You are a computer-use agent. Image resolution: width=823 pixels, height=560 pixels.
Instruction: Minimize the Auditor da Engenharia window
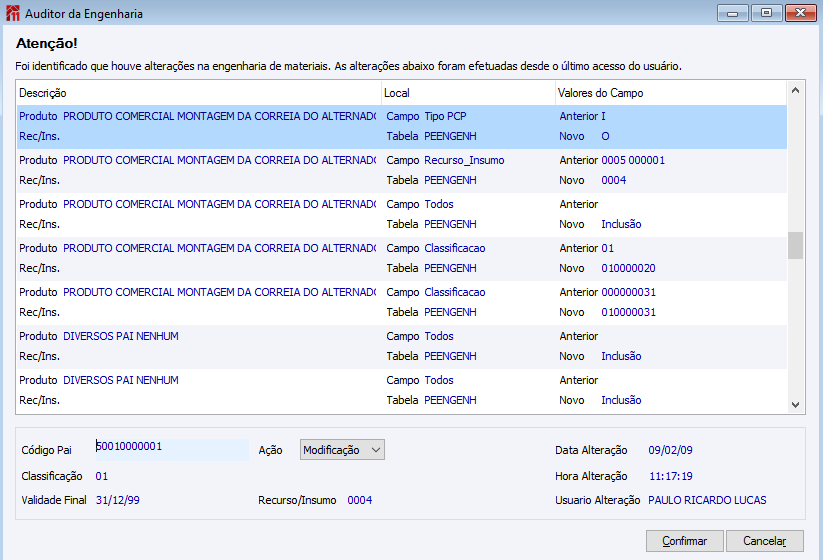click(733, 13)
